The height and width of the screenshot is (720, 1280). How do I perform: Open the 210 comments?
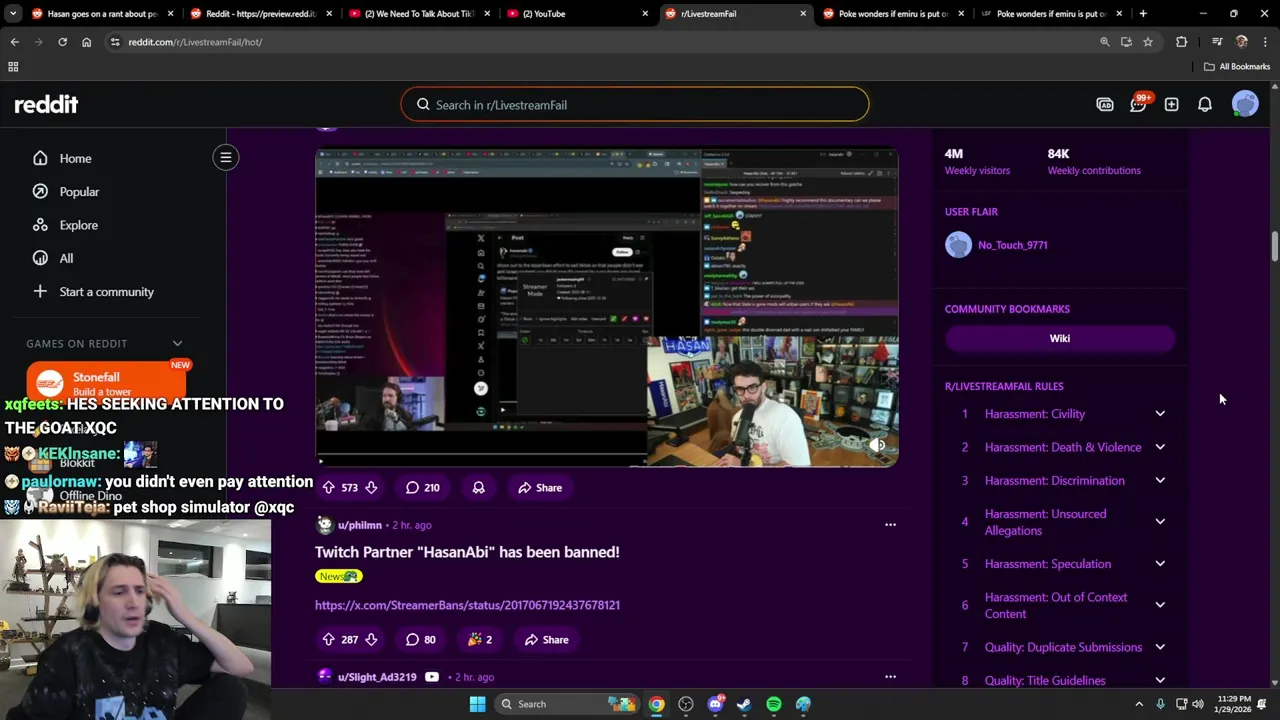click(422, 487)
